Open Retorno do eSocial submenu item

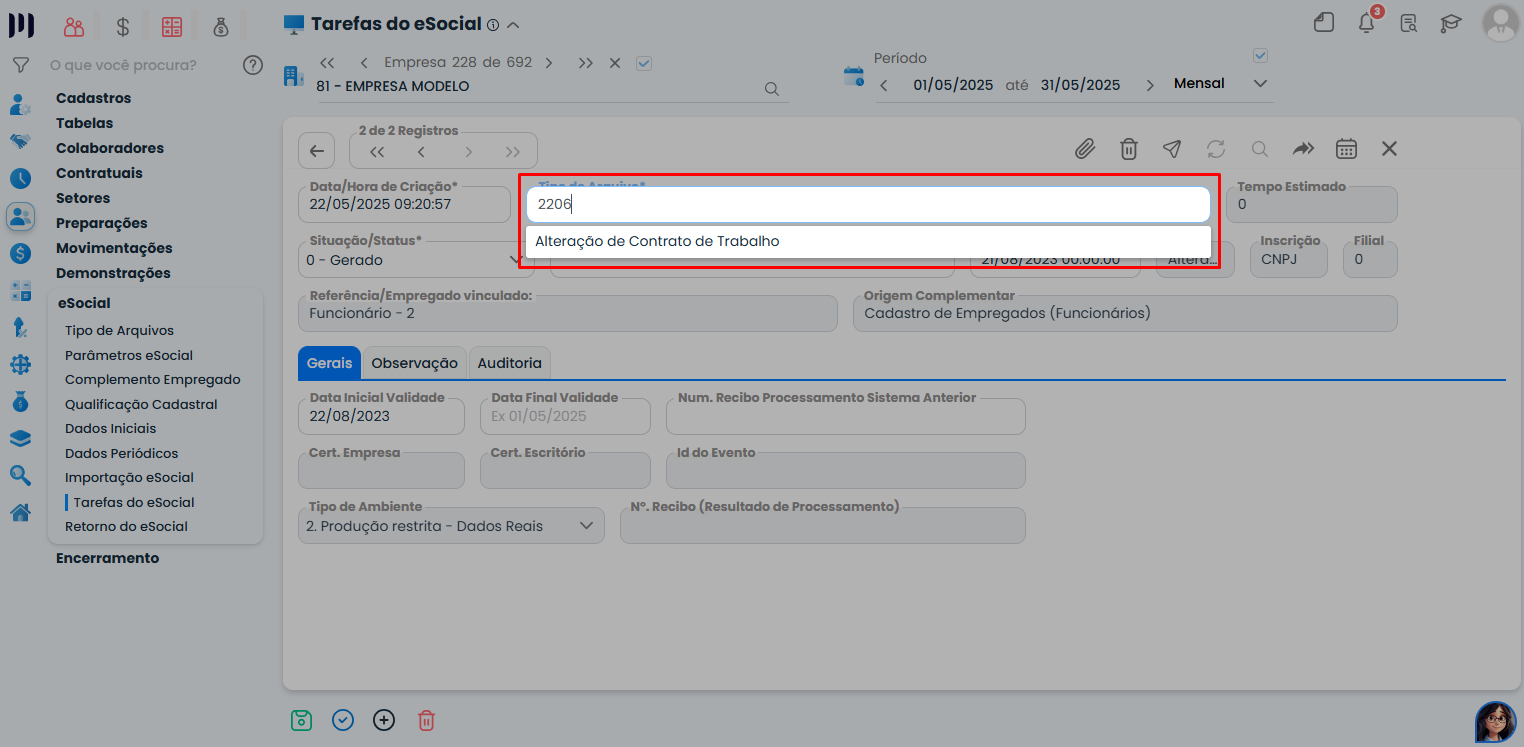click(x=126, y=526)
